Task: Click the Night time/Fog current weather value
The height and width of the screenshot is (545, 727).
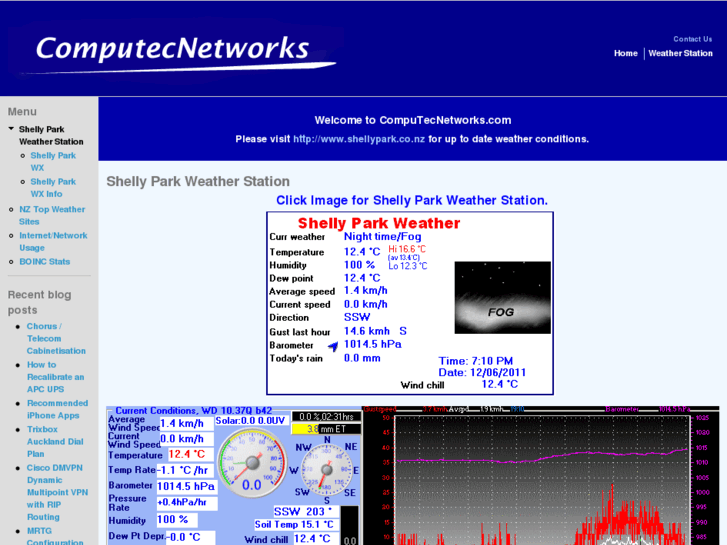Action: (x=383, y=237)
